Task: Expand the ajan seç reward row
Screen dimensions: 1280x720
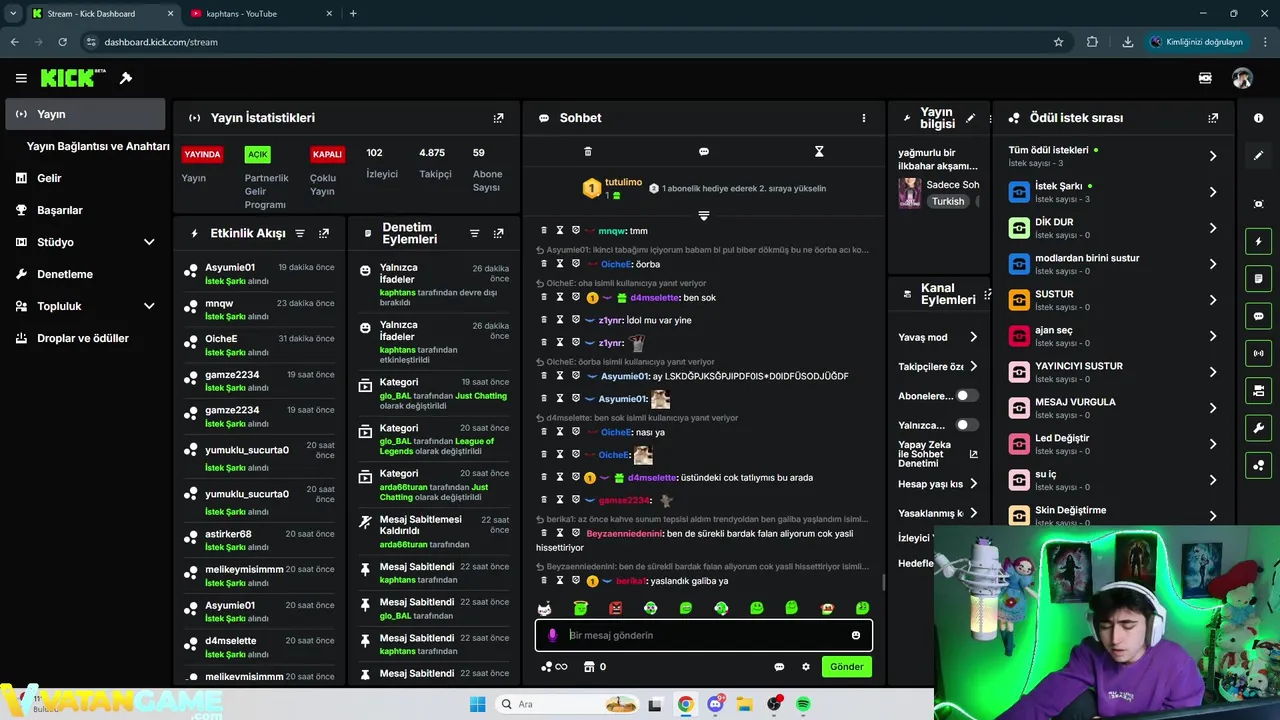Action: pyautogui.click(x=1213, y=336)
